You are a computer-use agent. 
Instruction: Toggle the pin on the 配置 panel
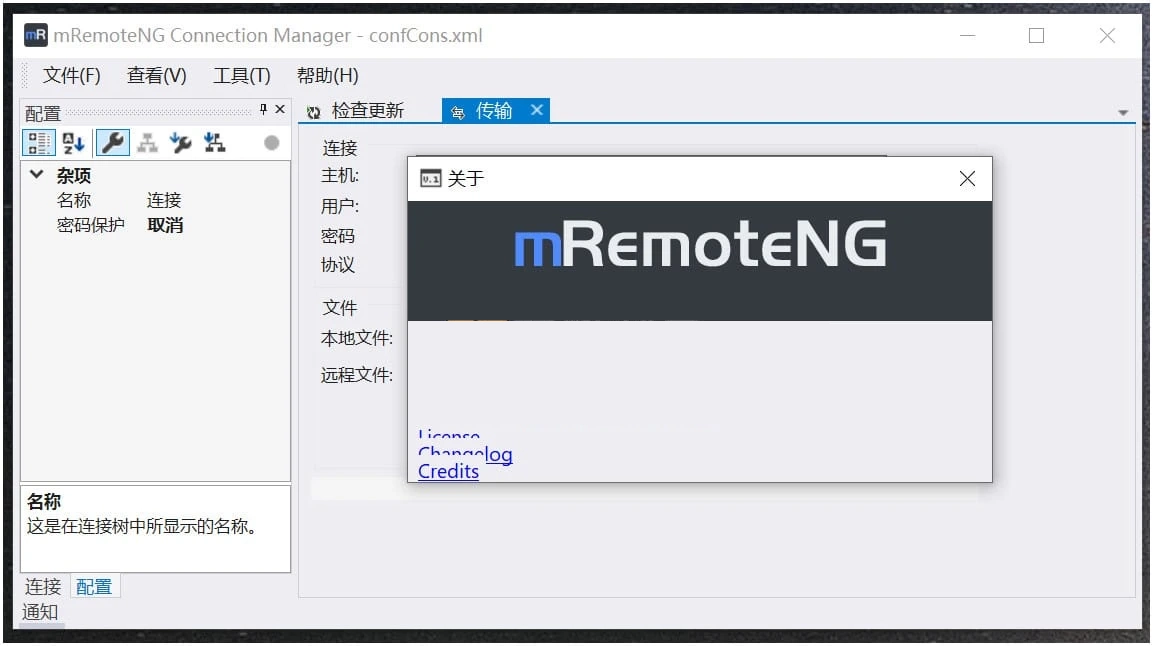[262, 109]
